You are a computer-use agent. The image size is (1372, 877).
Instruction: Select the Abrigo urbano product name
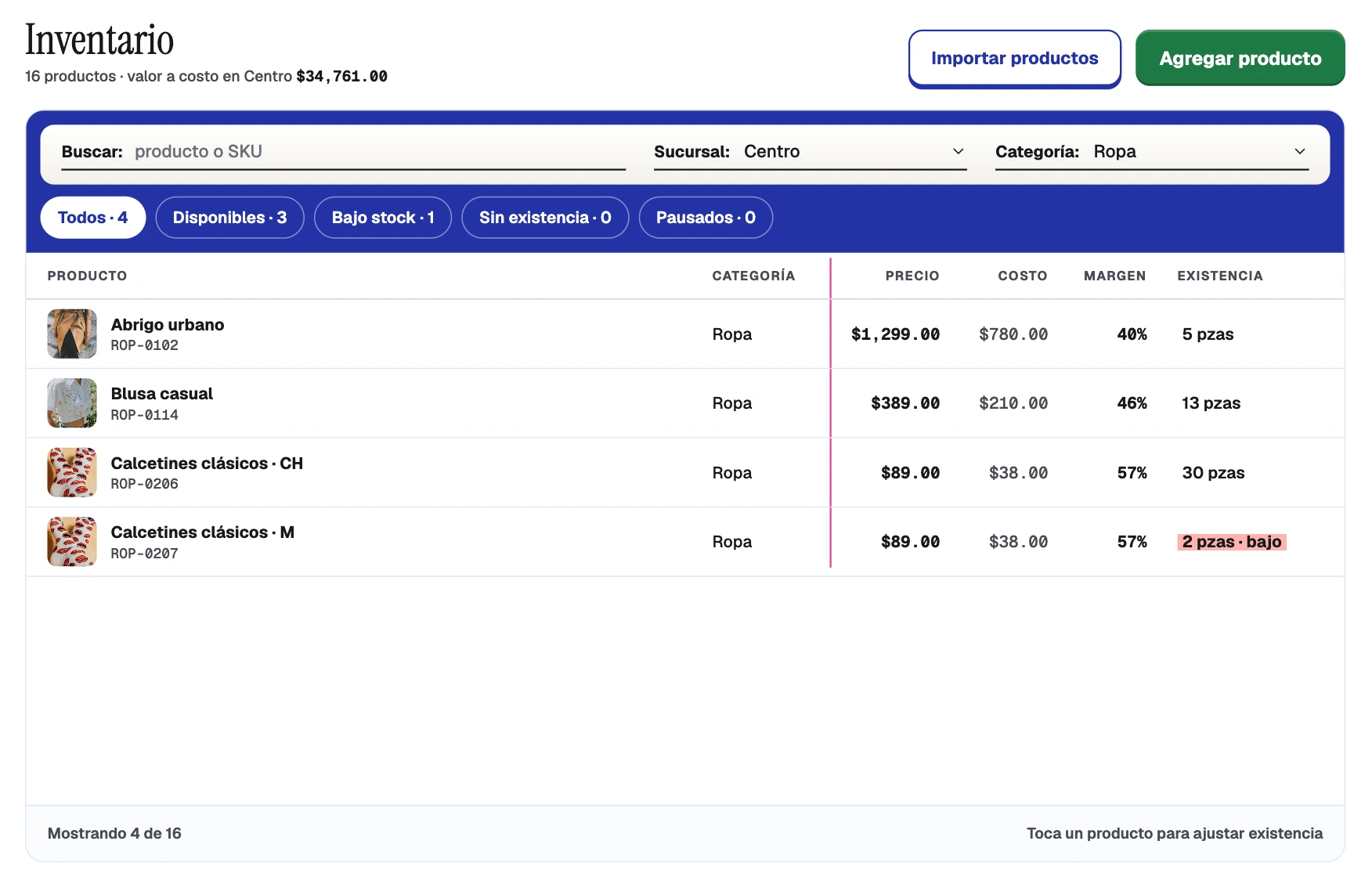point(168,325)
